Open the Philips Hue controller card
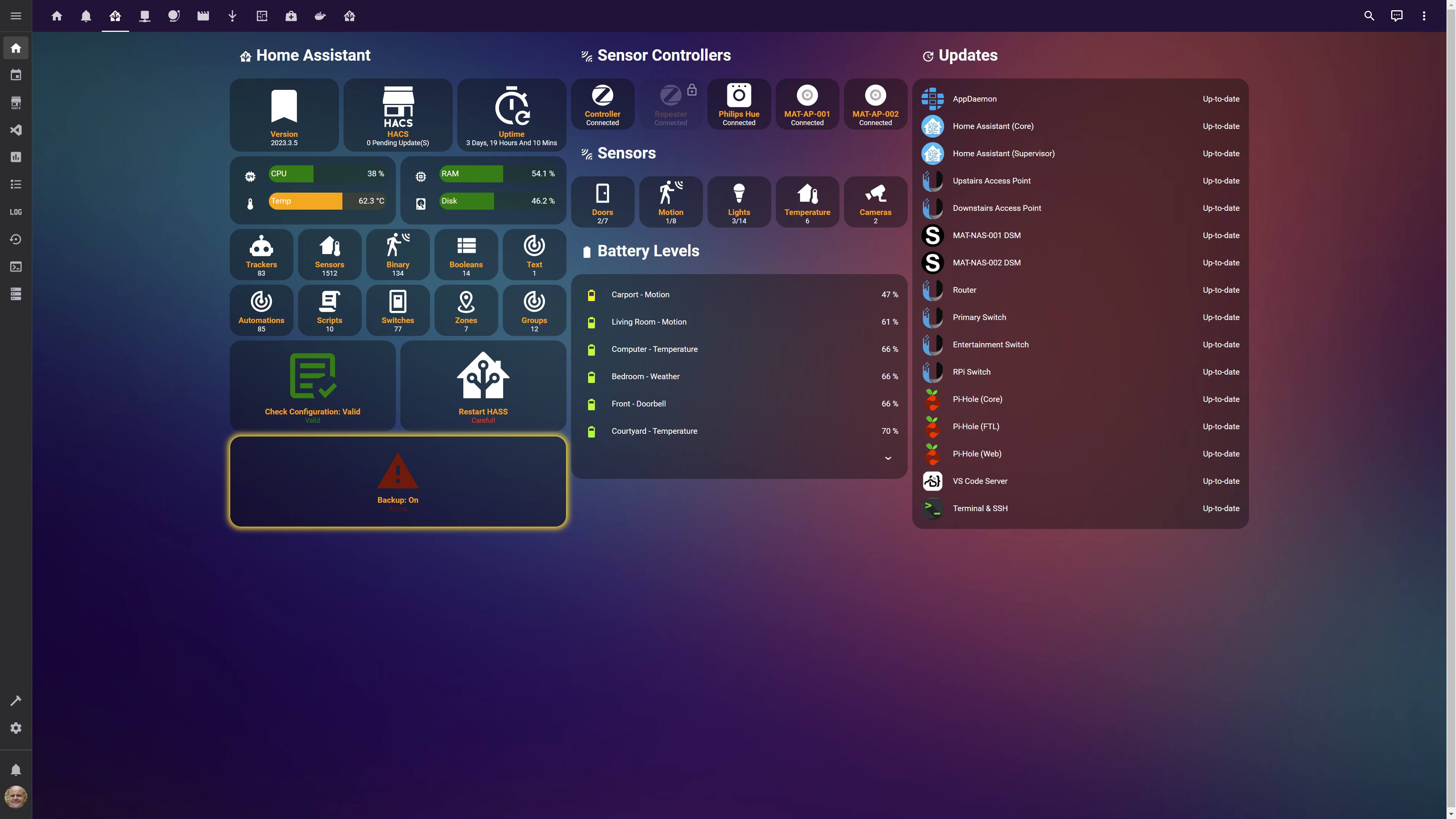The width and height of the screenshot is (1456, 819). pyautogui.click(x=739, y=104)
